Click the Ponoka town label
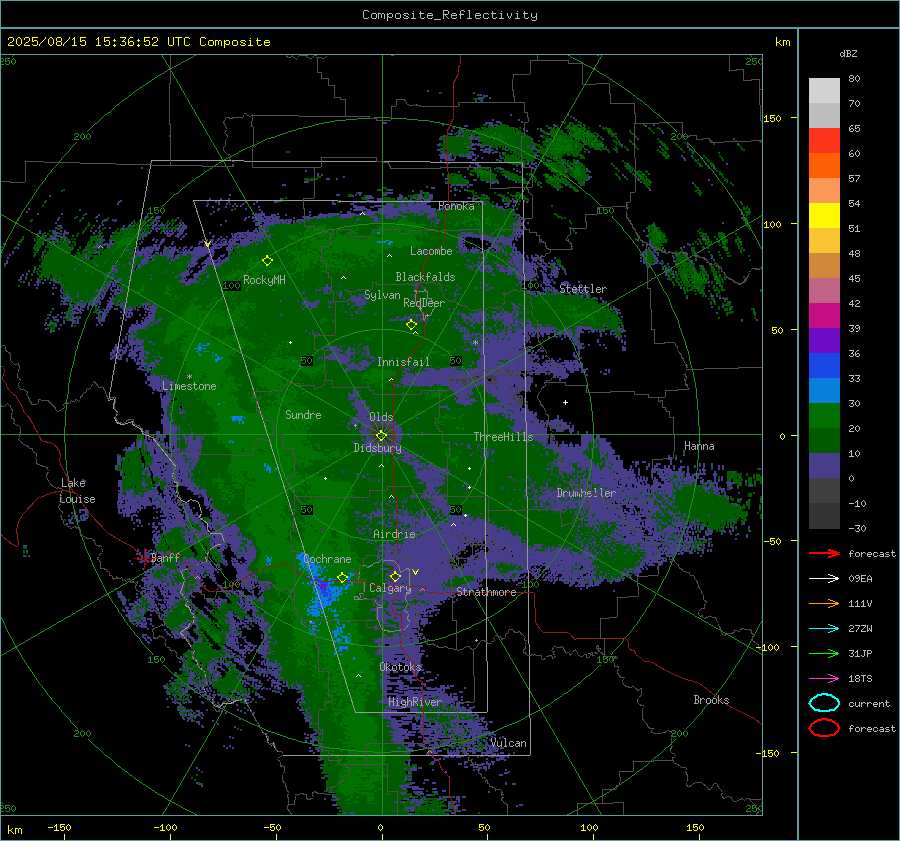The height and width of the screenshot is (841, 900). [x=456, y=206]
